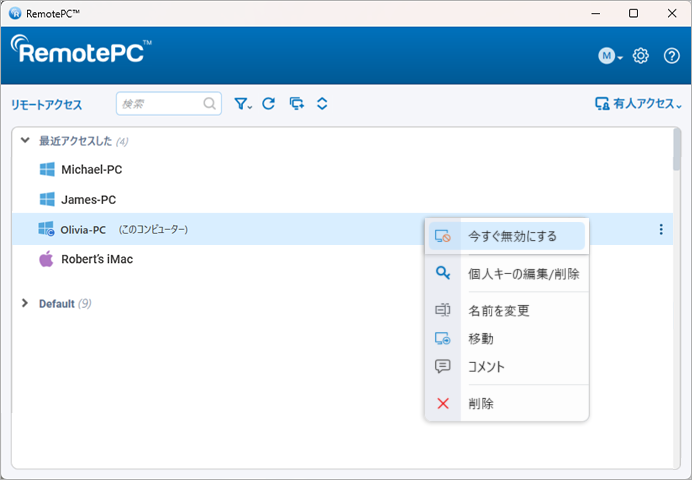Screen dimensions: 692x480
Task: Click Windows icon beside Michael-PC
Action: click(47, 169)
